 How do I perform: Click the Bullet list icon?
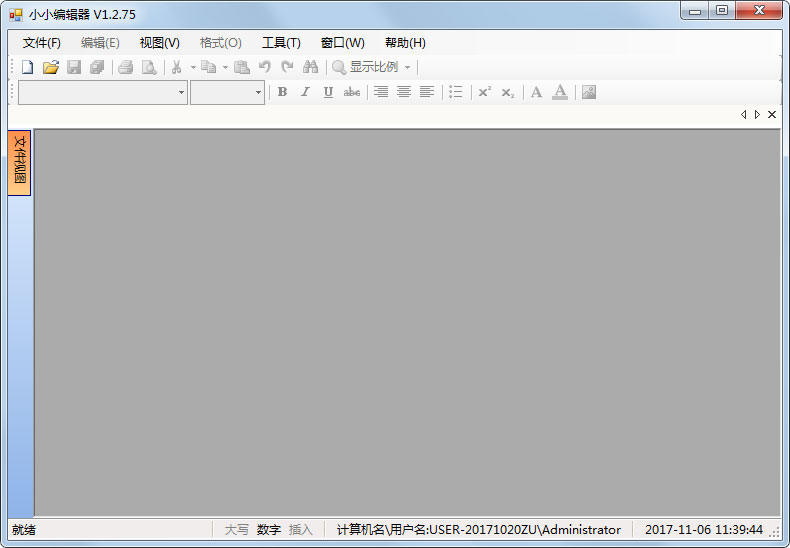coord(456,92)
